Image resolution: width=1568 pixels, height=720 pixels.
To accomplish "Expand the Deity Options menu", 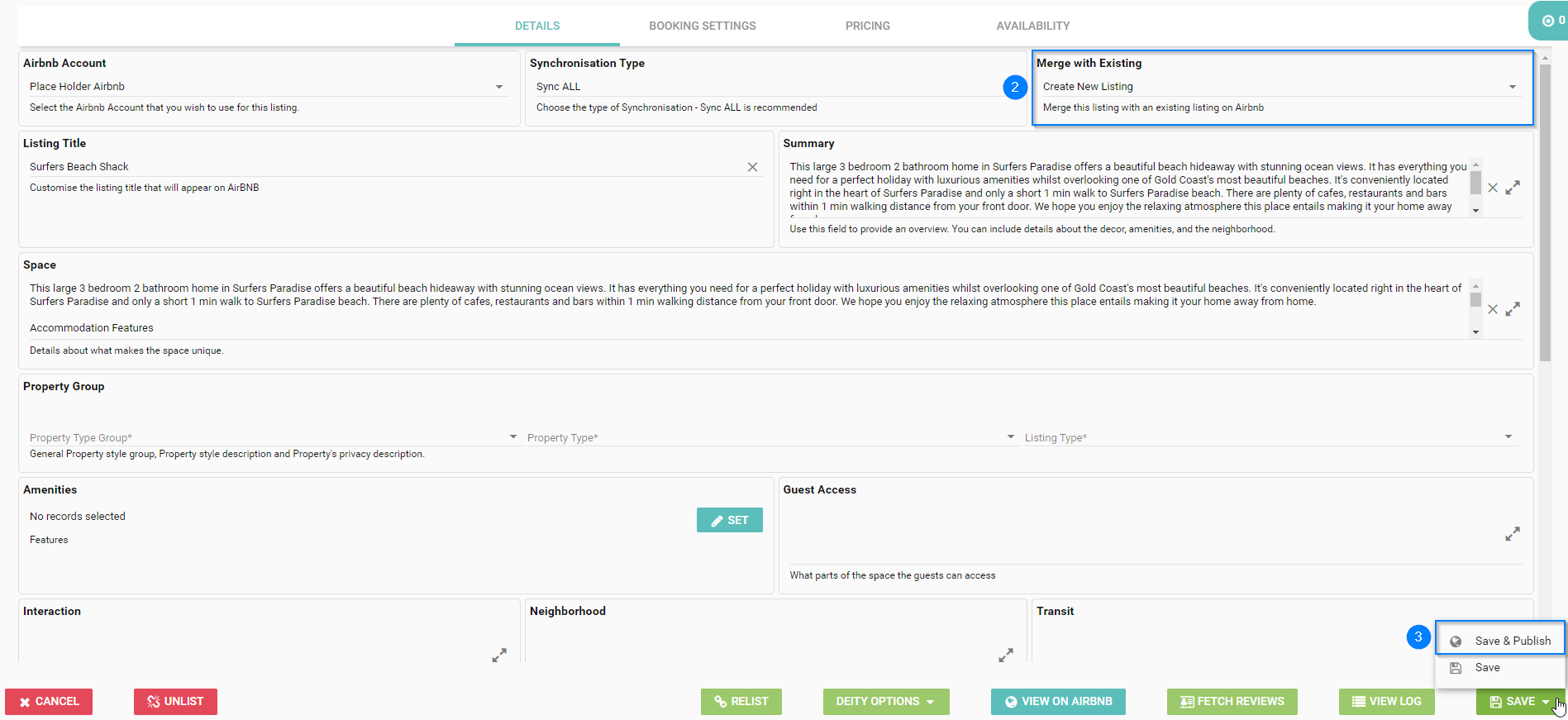I will pos(885,702).
